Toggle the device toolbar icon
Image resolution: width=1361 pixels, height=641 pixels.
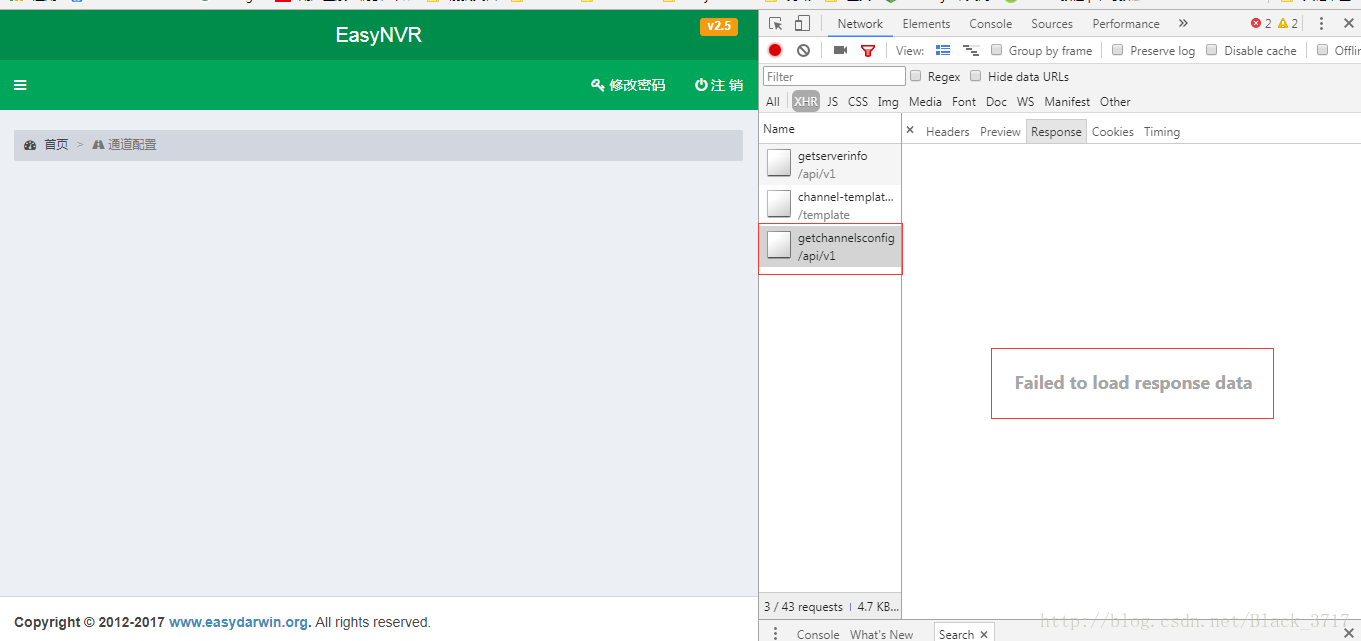point(802,24)
